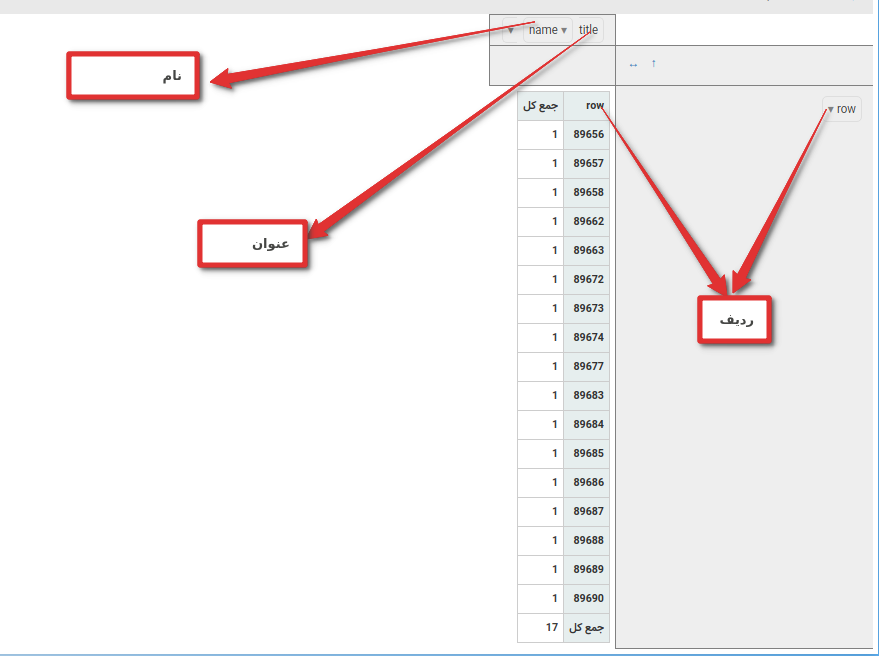This screenshot has width=879, height=656.
Task: Click the grand total value 17
Action: [540, 628]
